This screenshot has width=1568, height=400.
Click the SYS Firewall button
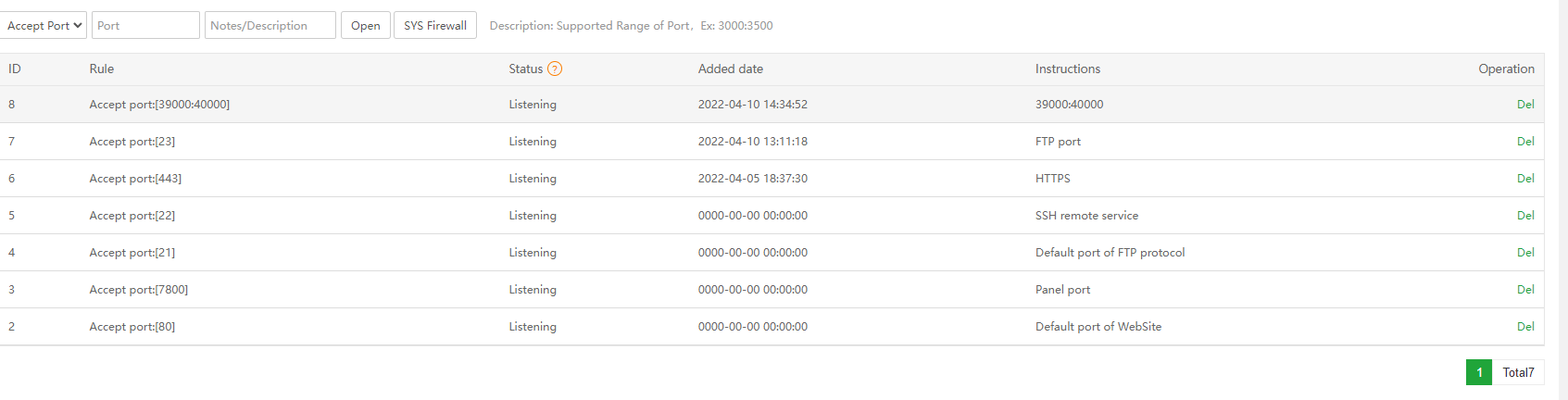pos(434,26)
